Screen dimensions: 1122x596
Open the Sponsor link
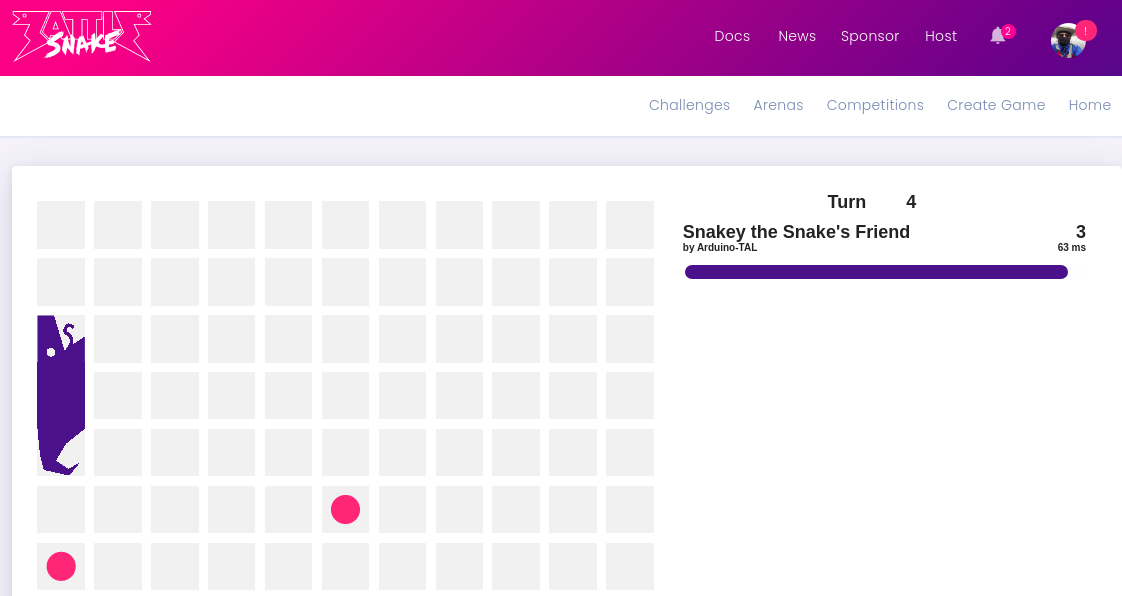click(x=870, y=36)
